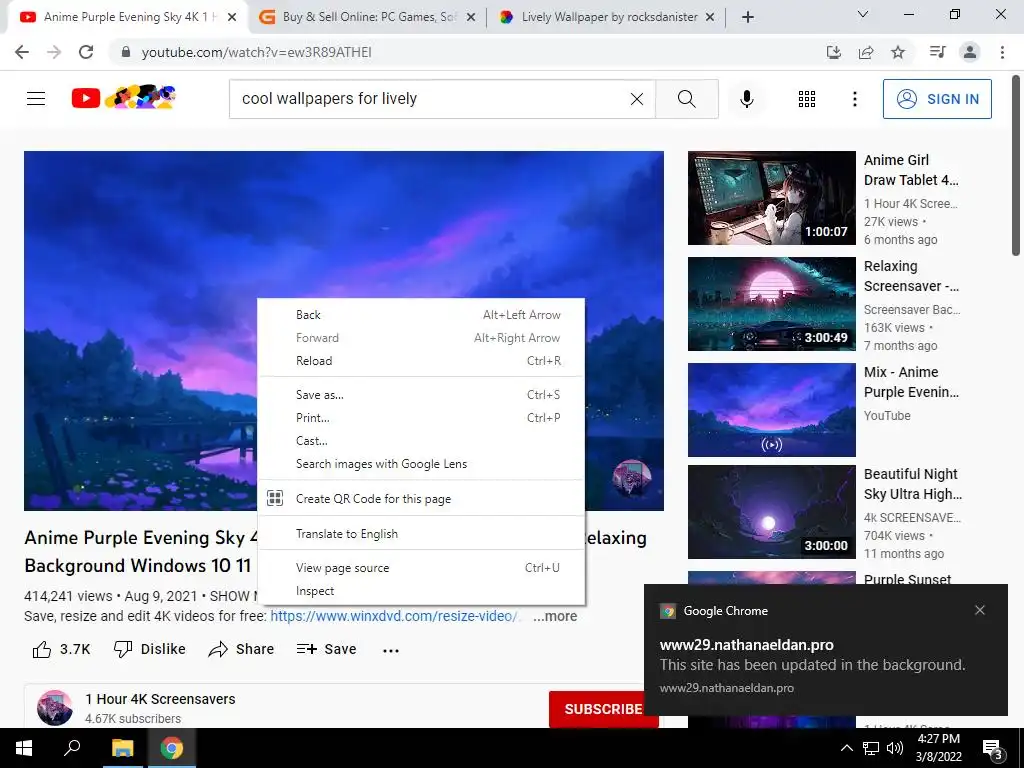This screenshot has width=1024, height=768.
Task: Choose Inspect from context menu
Action: (421, 591)
